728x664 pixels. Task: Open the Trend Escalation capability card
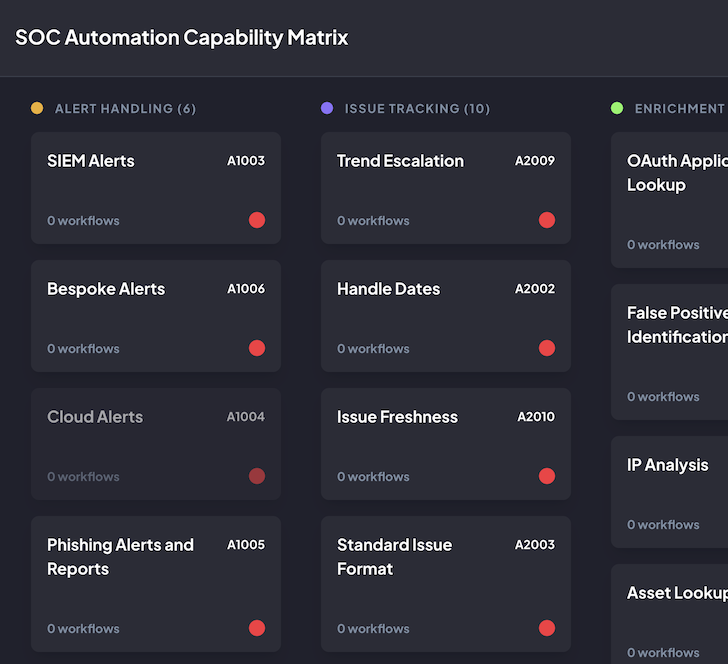coord(446,188)
